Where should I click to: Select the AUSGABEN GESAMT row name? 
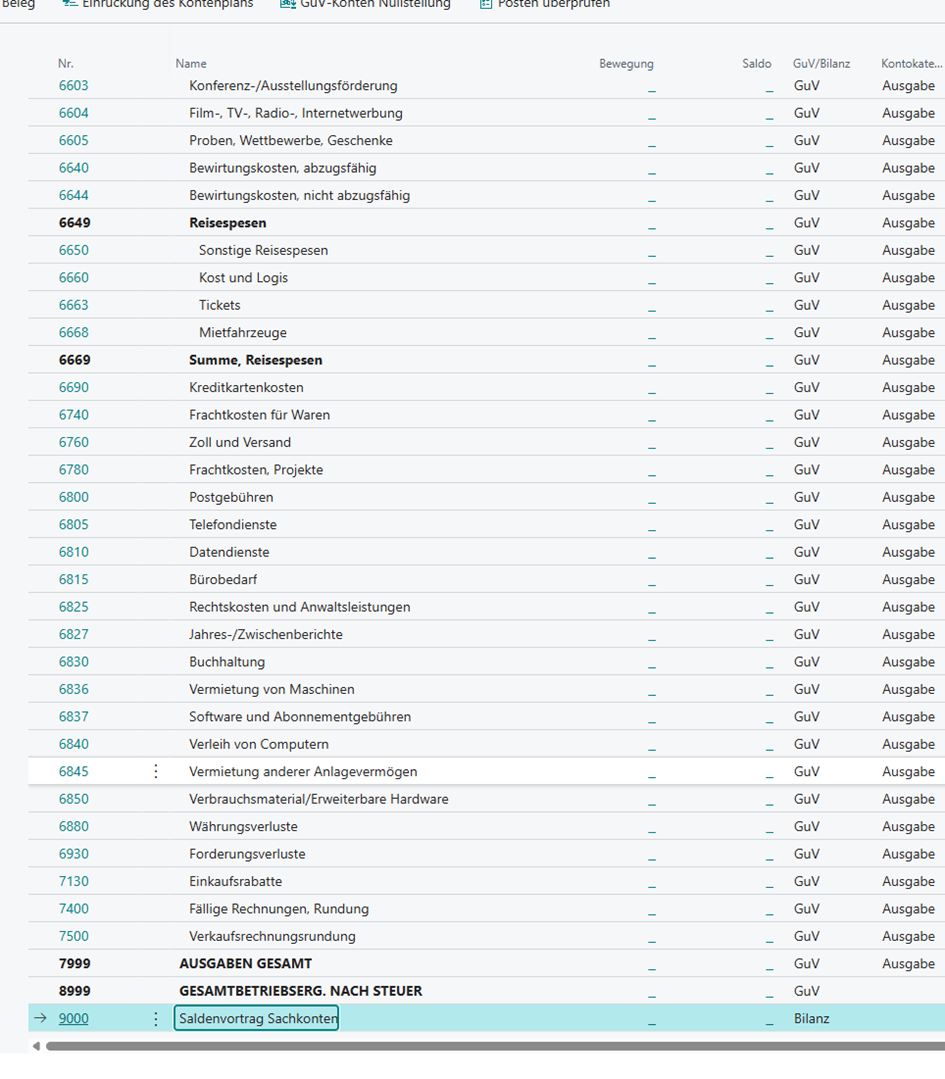pyautogui.click(x=245, y=963)
